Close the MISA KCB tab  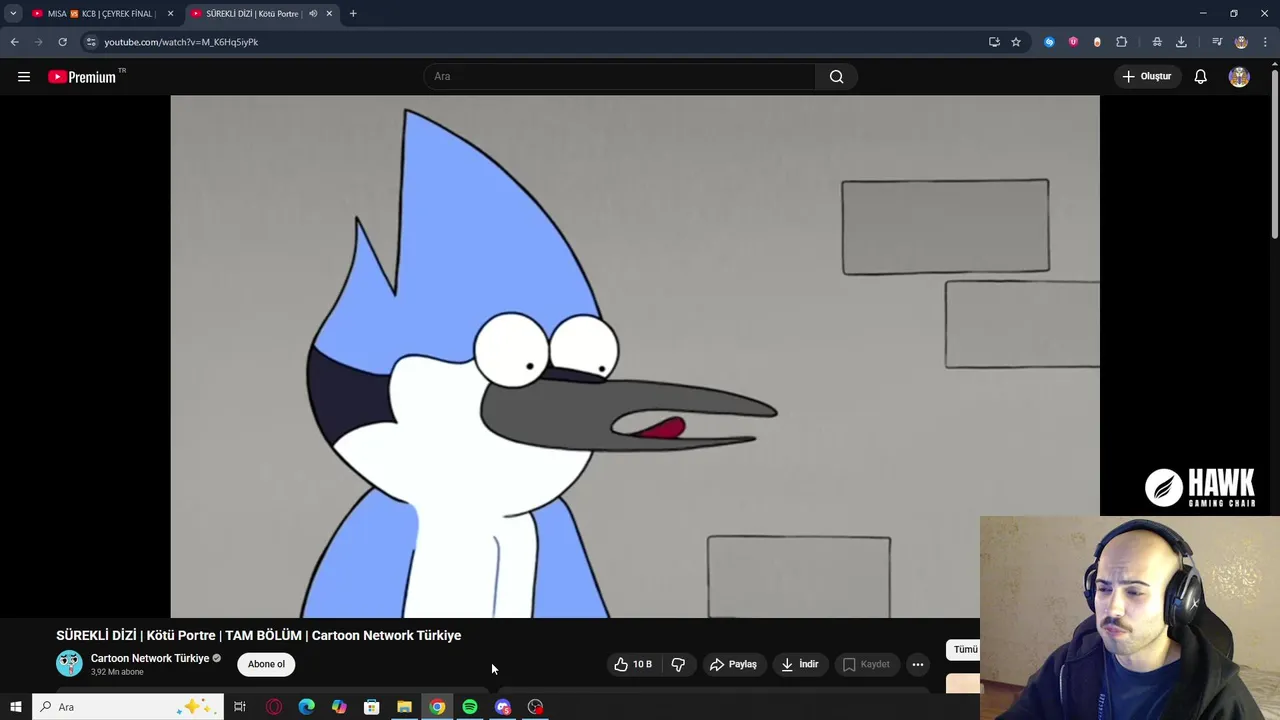pyautogui.click(x=170, y=14)
